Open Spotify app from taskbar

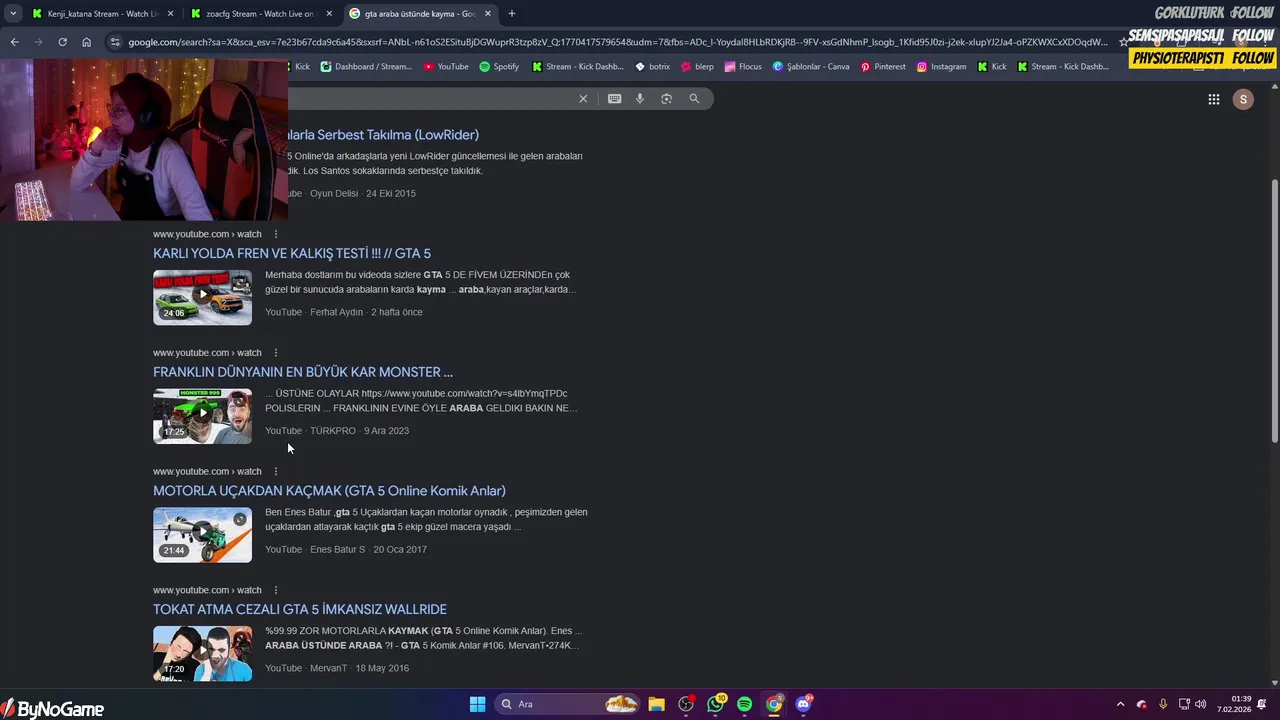[x=744, y=704]
